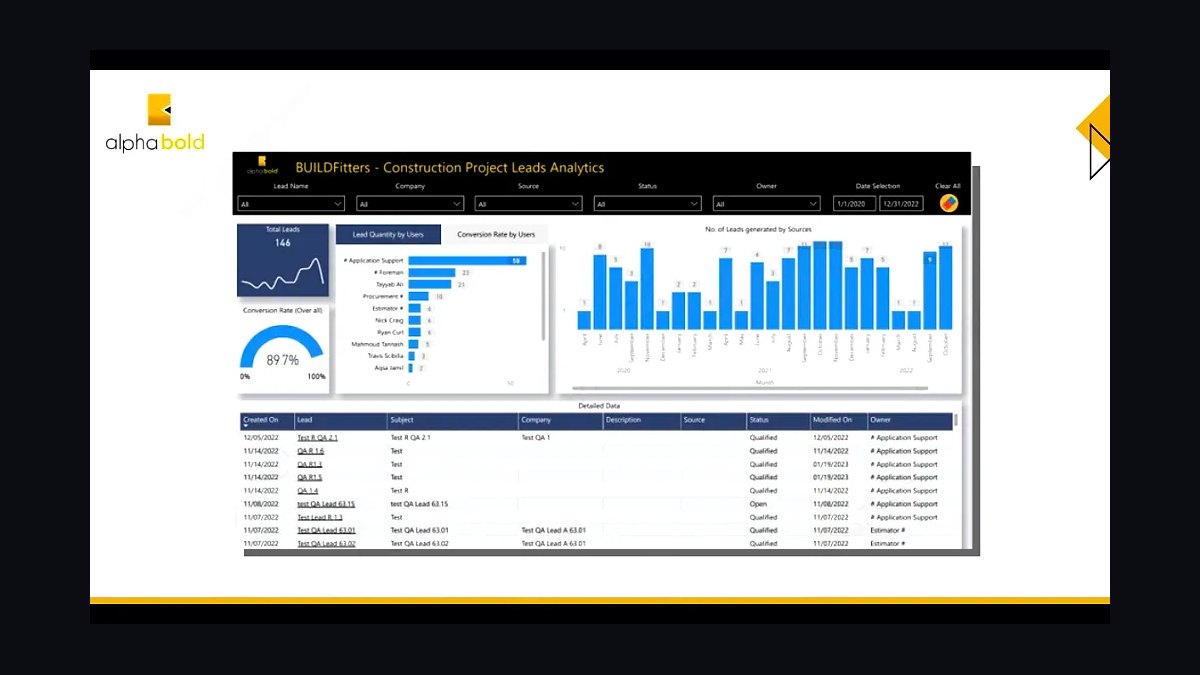The height and width of the screenshot is (675, 1200).
Task: Click the Test R QA 2.1 subject cell
Action: (x=410, y=438)
